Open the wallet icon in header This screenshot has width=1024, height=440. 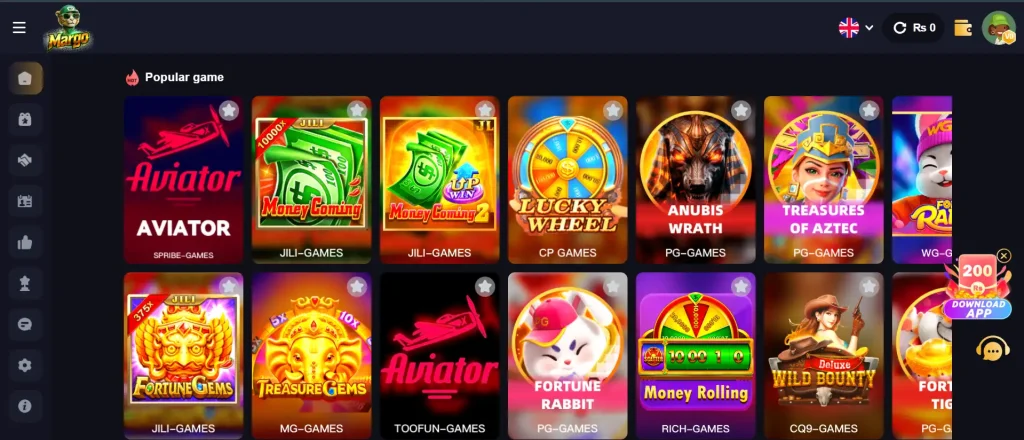pyautogui.click(x=963, y=28)
